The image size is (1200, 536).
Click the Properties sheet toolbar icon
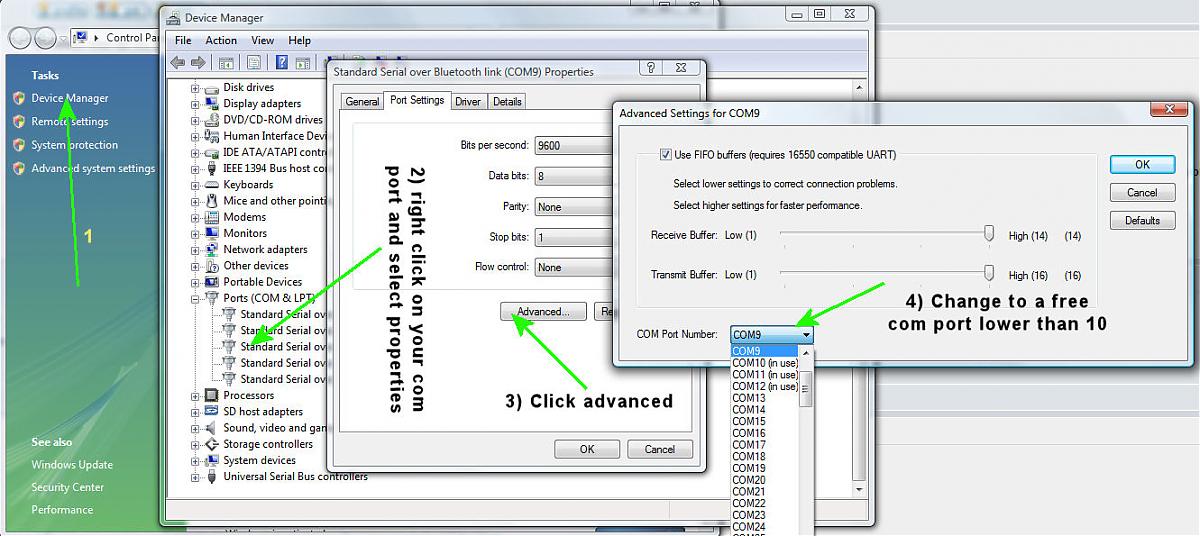coord(254,62)
